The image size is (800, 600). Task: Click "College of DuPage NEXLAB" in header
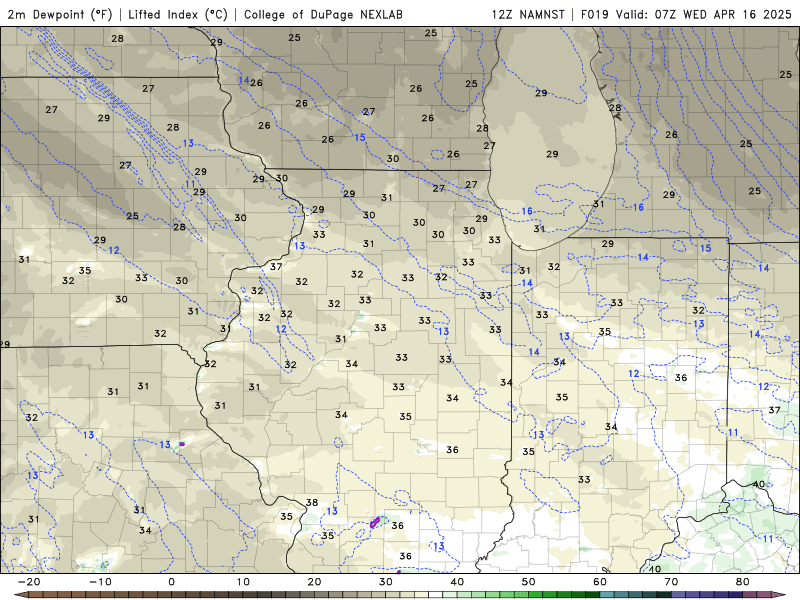[x=323, y=14]
